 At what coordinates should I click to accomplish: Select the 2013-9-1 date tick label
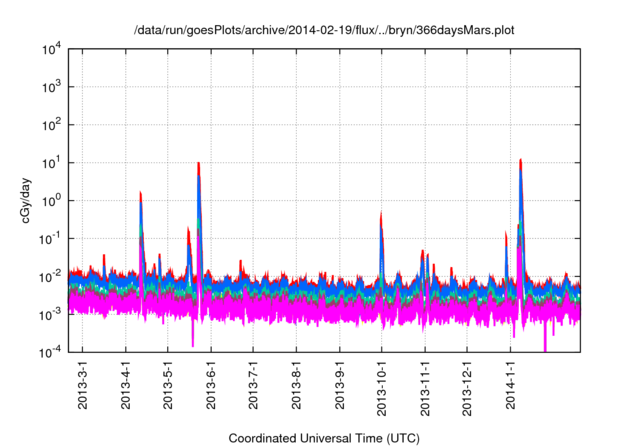339,387
